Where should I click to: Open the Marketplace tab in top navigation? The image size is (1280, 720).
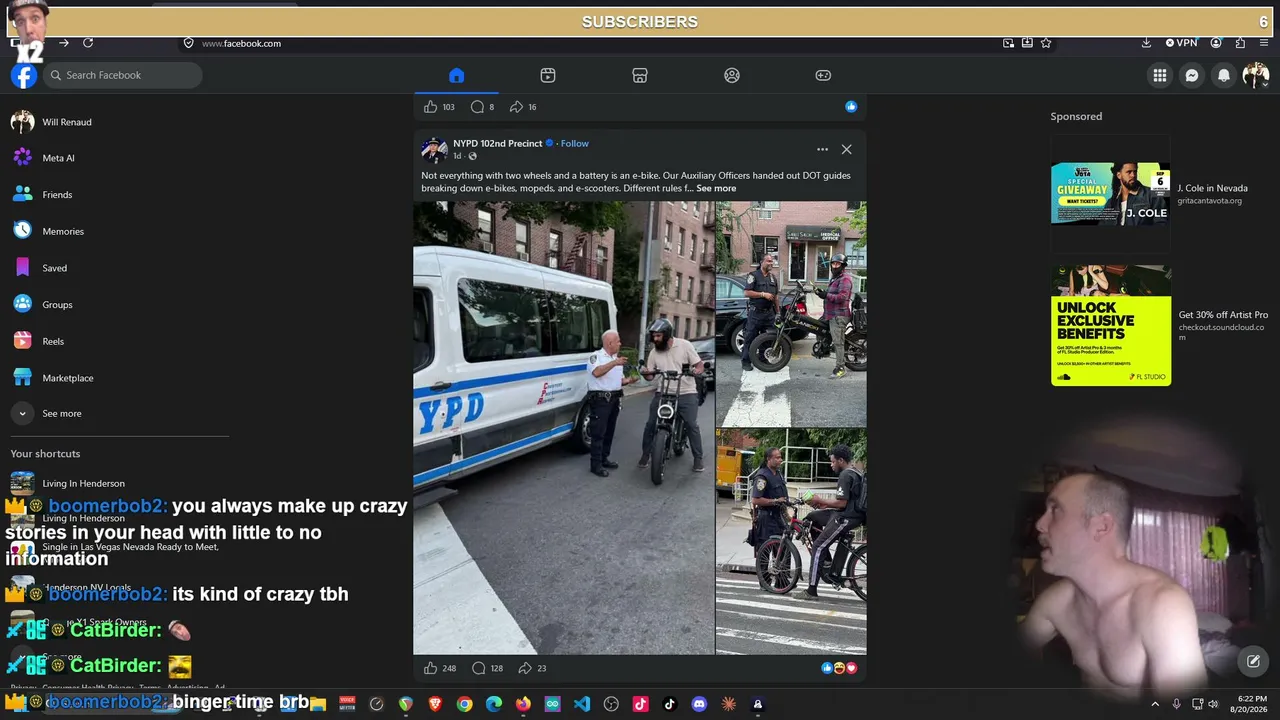[x=640, y=75]
